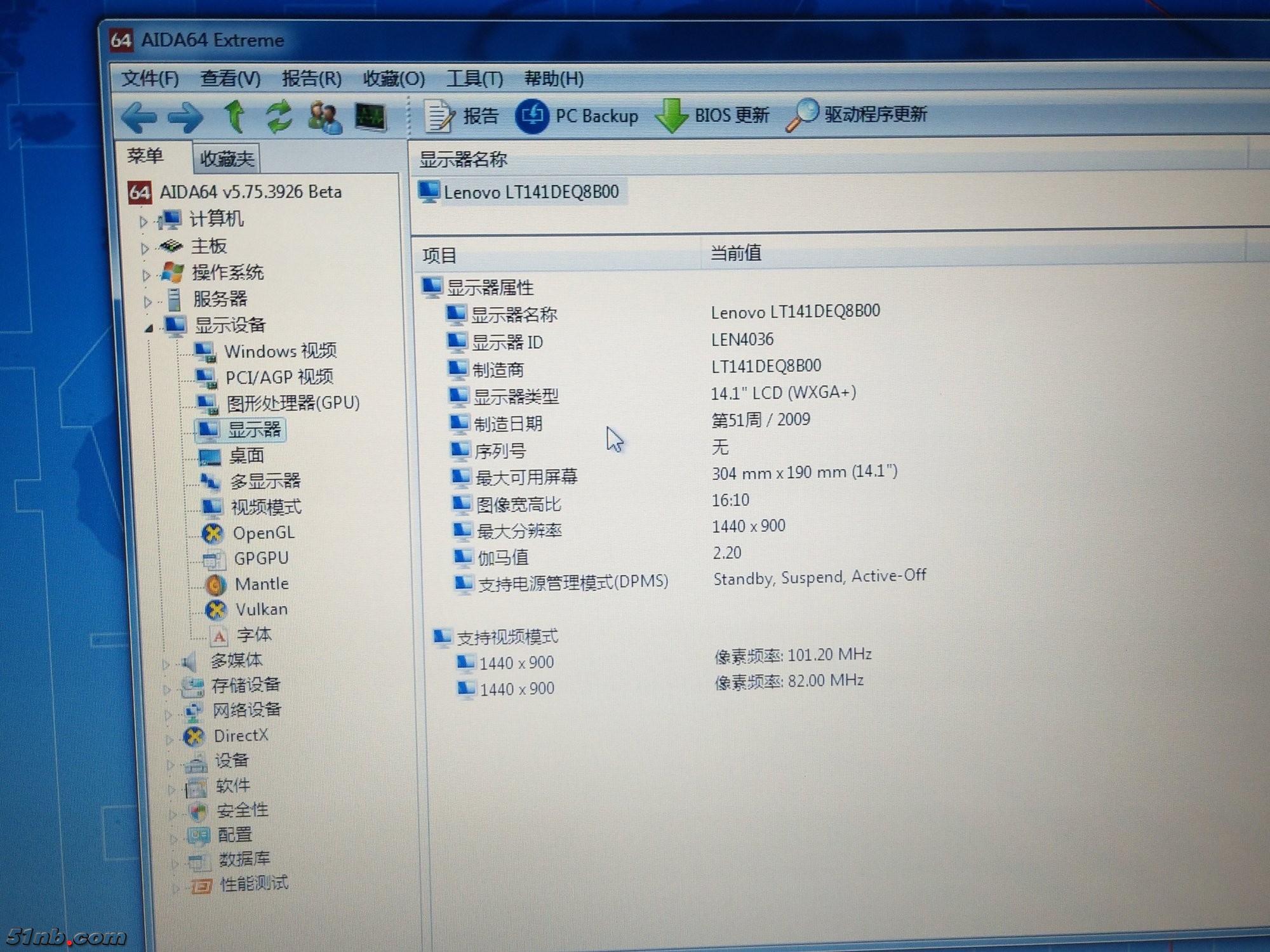Select the 最大分辨率 row
Image resolution: width=1270 pixels, height=952 pixels.
(x=507, y=531)
